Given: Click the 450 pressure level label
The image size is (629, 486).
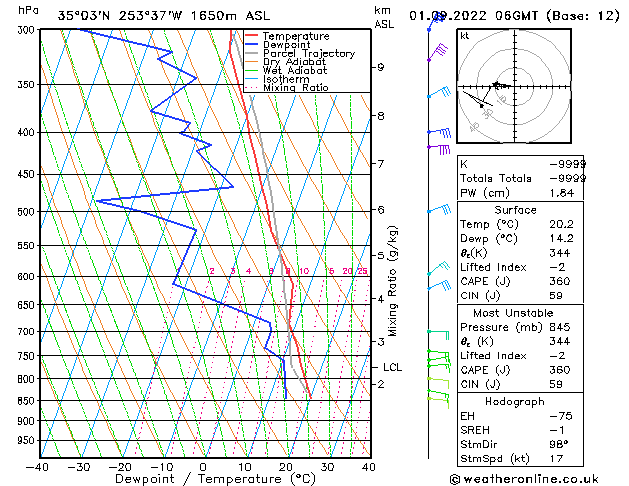Looking at the screenshot, I should pyautogui.click(x=28, y=174).
